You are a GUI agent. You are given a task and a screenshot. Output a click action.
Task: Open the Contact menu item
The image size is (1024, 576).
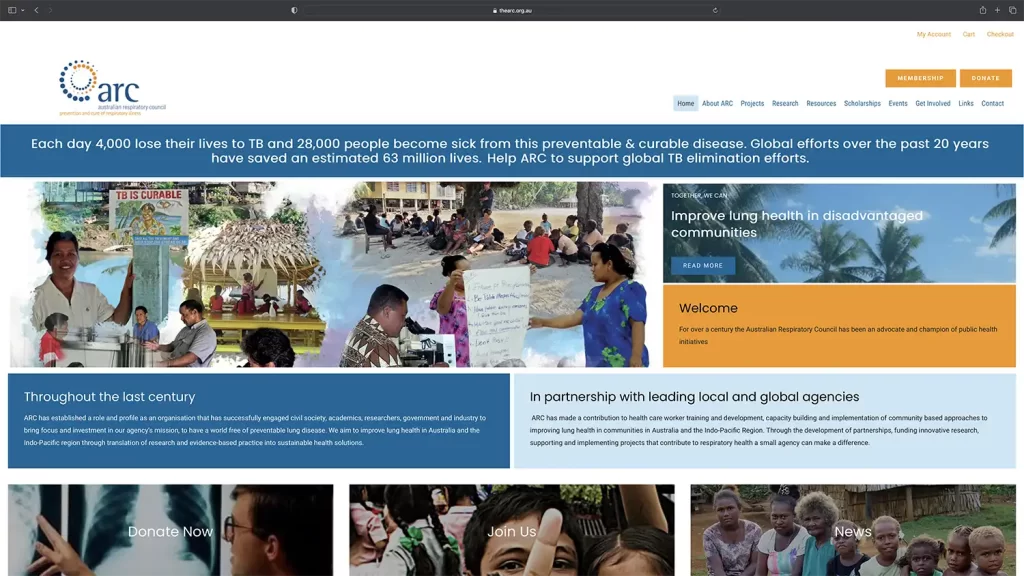[x=992, y=103]
